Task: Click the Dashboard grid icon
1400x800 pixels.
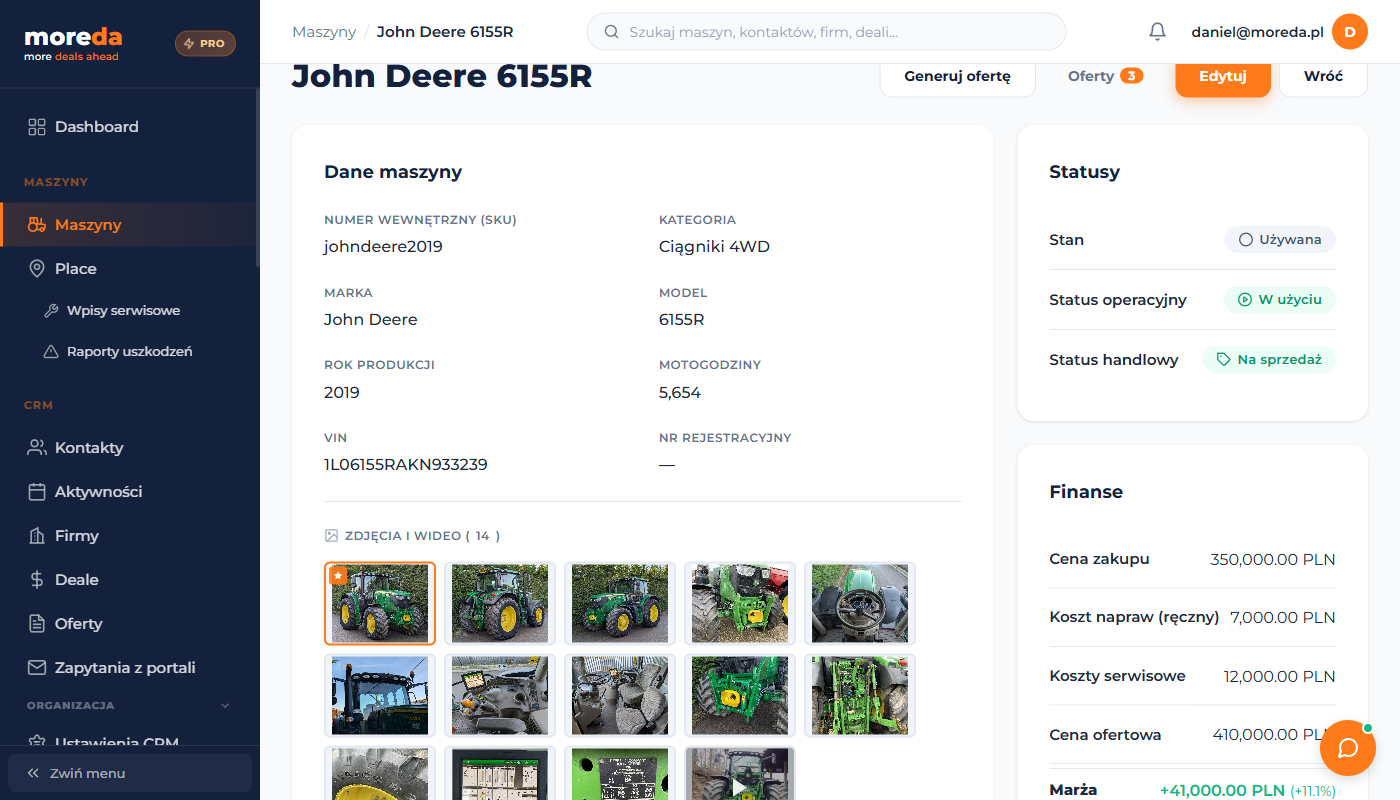Action: coord(37,127)
